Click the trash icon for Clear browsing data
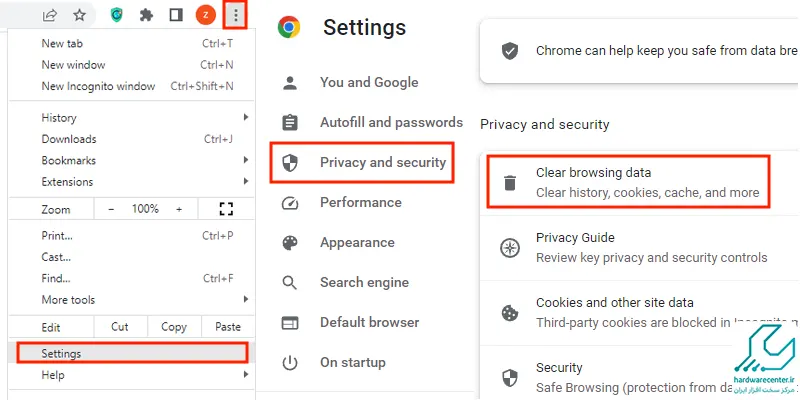Viewport: 800px width, 400px height. pyautogui.click(x=510, y=183)
